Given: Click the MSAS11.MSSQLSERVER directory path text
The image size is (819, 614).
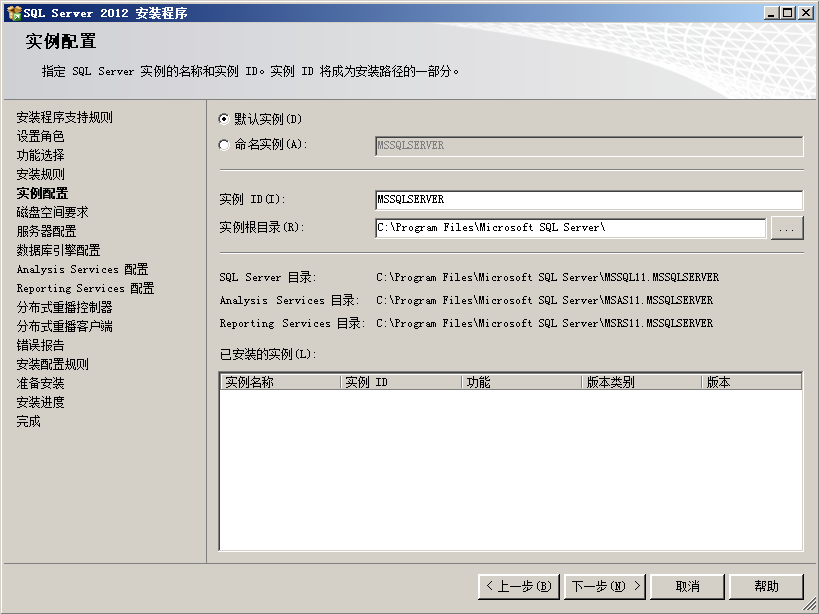Looking at the screenshot, I should (544, 300).
